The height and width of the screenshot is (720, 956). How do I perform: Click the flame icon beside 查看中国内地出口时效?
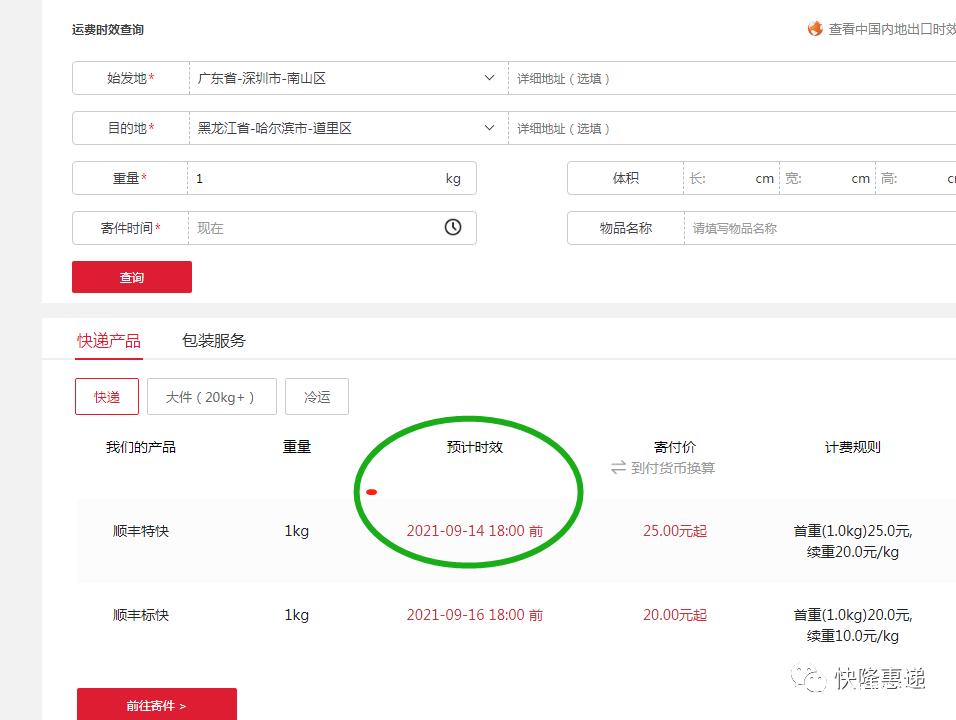815,29
